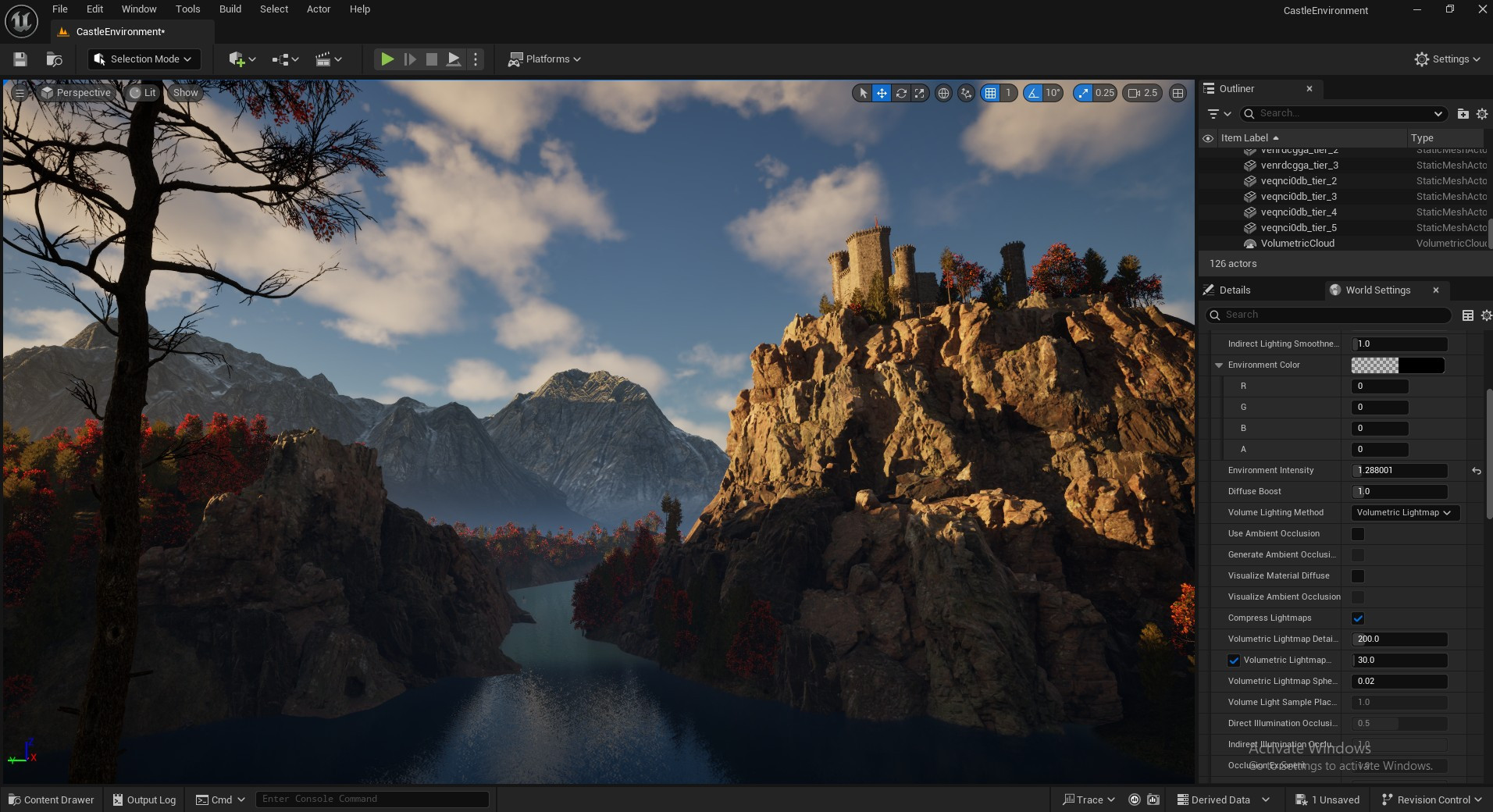
Task: Open grid snap size value 1
Action: click(1008, 93)
